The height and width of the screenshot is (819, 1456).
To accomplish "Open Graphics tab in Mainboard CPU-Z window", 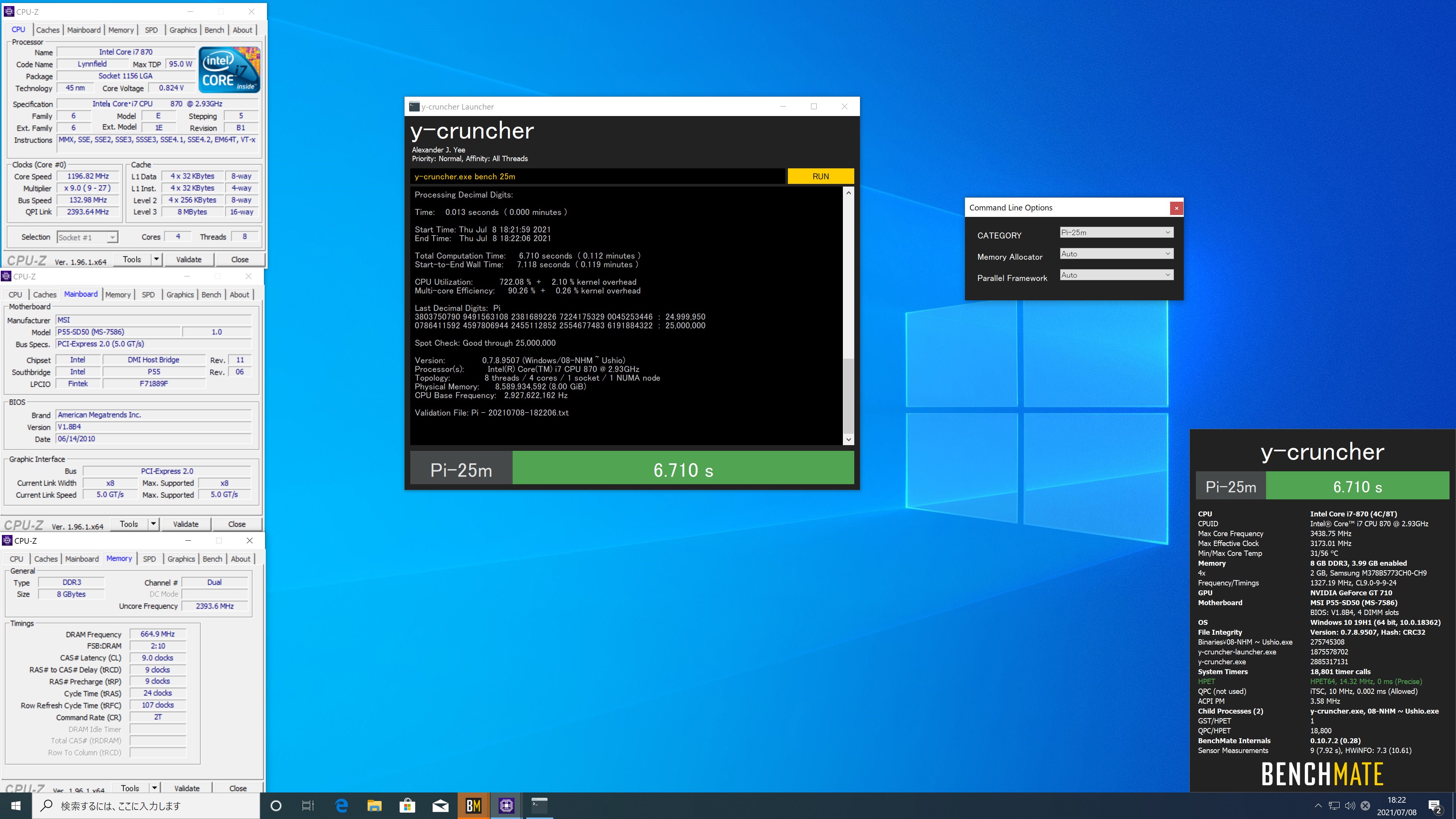I will click(180, 295).
